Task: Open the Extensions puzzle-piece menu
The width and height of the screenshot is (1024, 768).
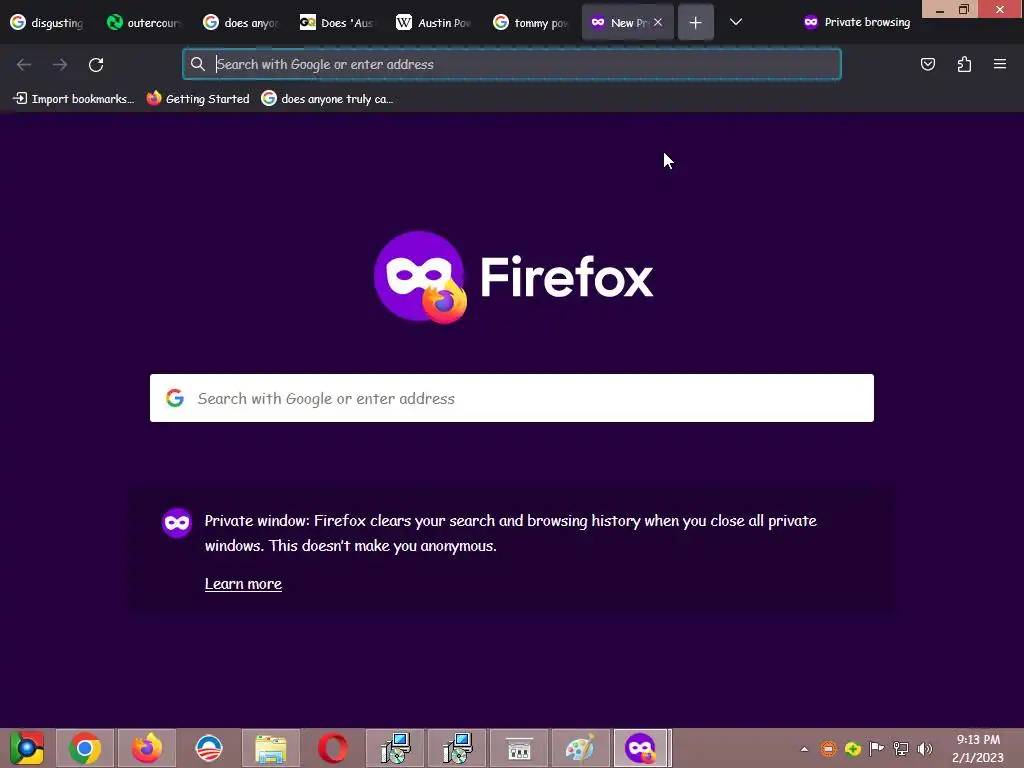Action: (x=964, y=64)
